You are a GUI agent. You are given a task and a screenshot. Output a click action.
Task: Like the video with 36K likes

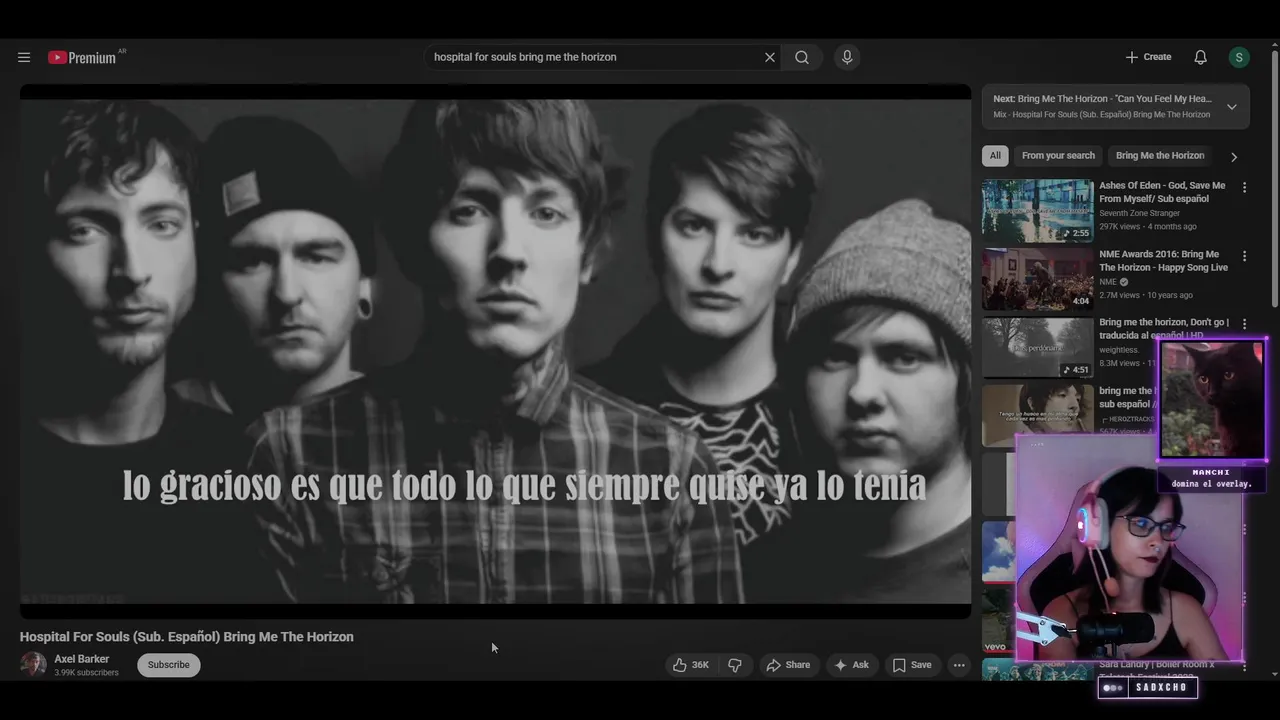click(691, 665)
